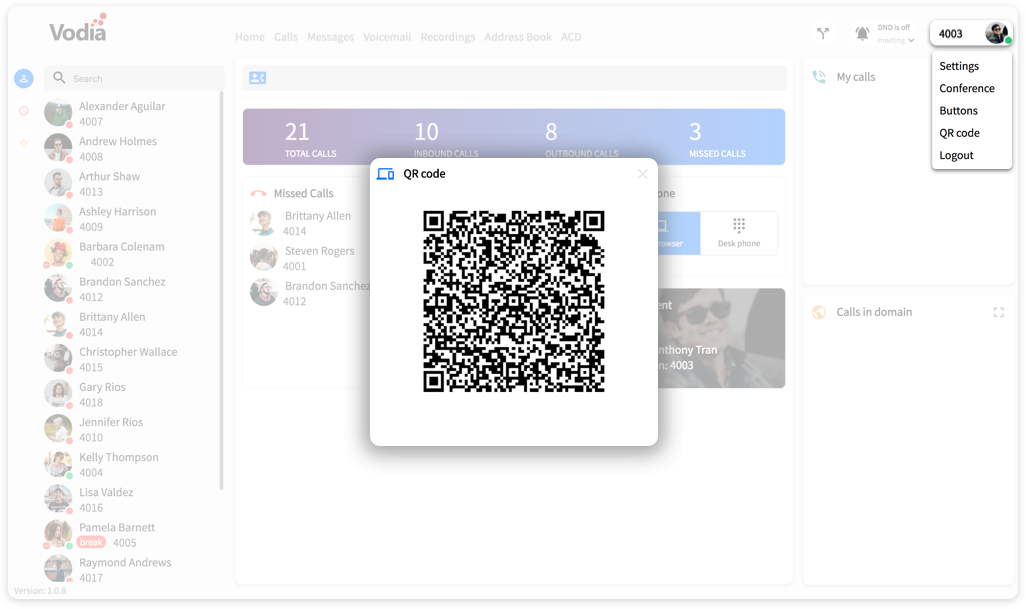Click Pamela Barnett's avatar
Viewport: 1026px width, 609px height.
(58, 534)
